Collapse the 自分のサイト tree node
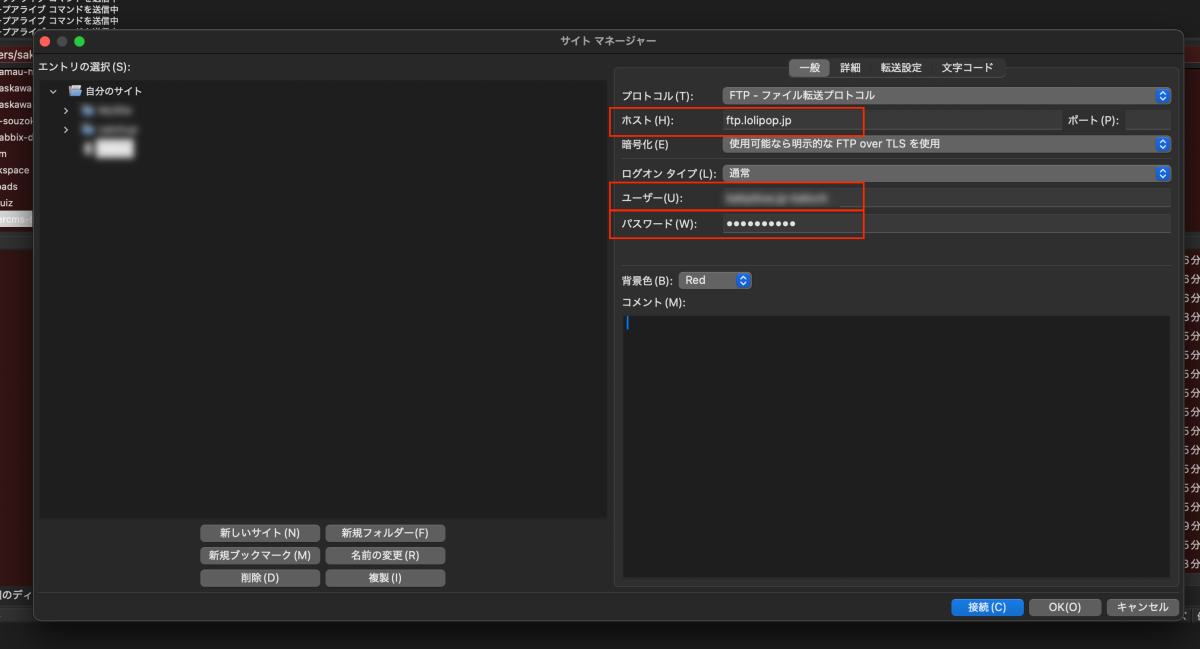 [53, 92]
